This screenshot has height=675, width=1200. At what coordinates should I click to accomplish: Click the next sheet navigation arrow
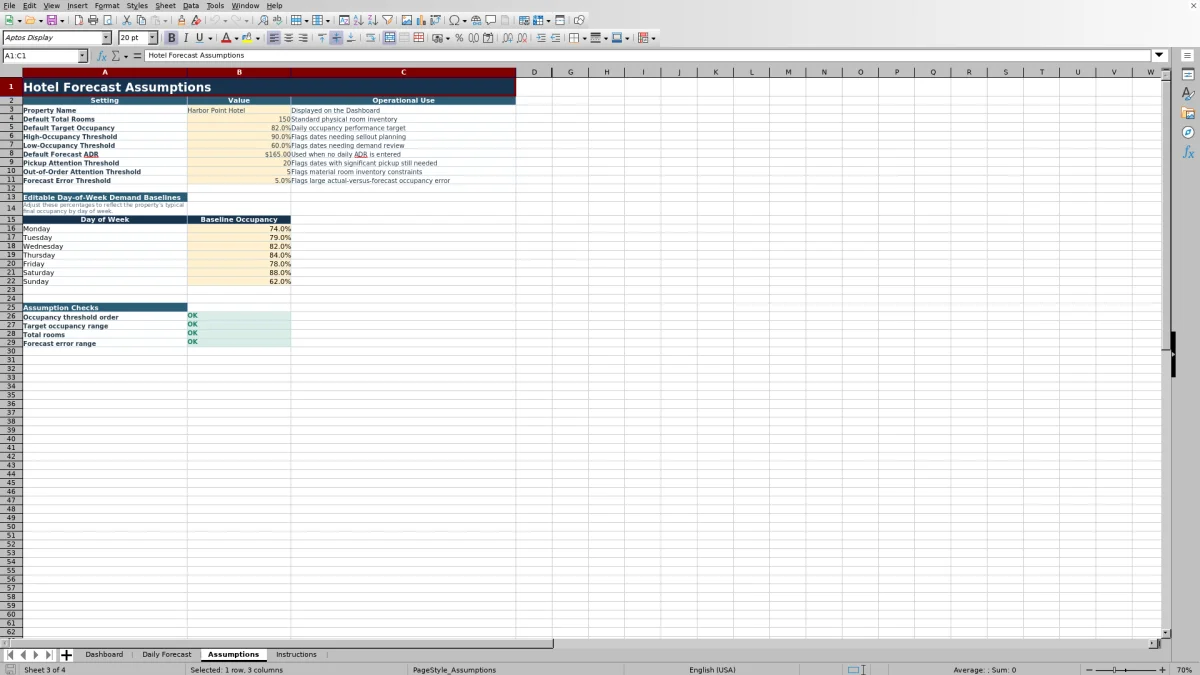[36, 655]
